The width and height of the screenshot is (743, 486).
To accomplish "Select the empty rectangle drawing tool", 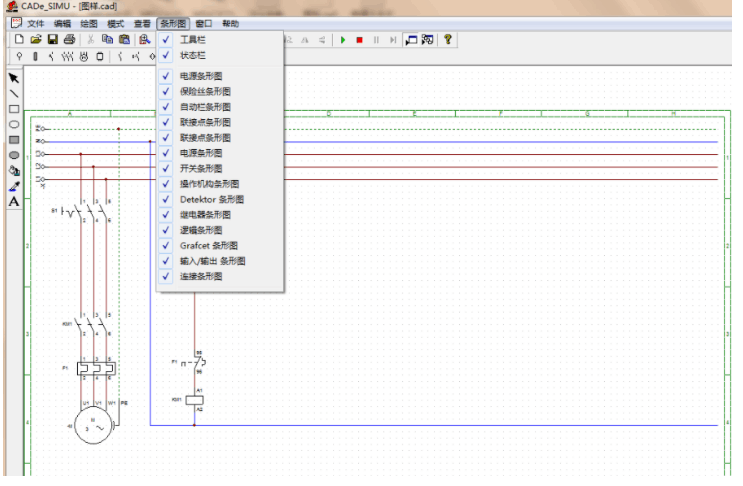I will pos(14,109).
